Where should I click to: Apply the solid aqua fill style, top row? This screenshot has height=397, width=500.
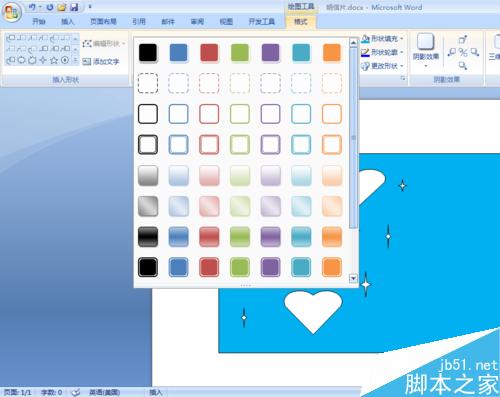[301, 53]
